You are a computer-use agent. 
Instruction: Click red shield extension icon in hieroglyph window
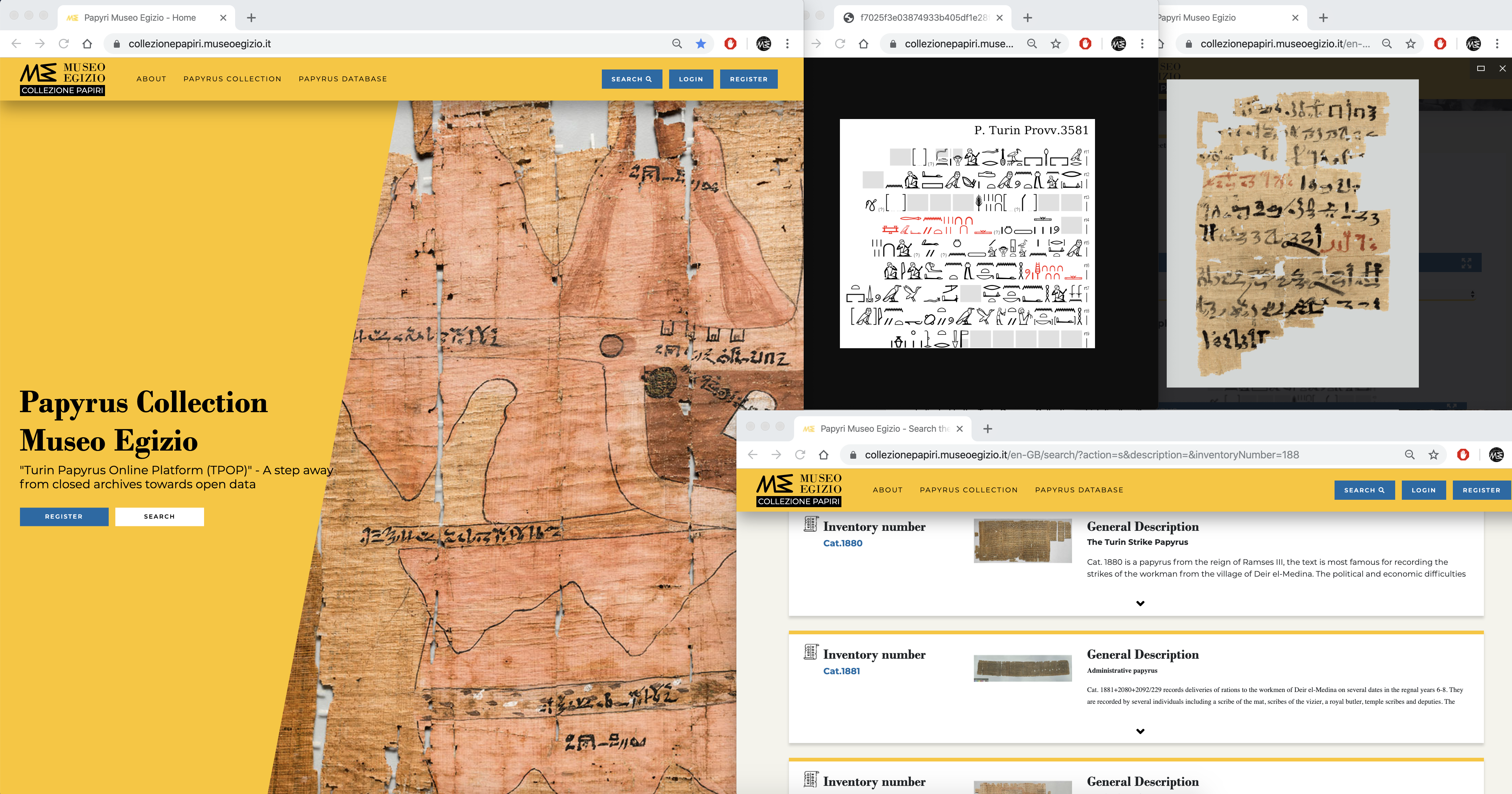coord(1085,43)
